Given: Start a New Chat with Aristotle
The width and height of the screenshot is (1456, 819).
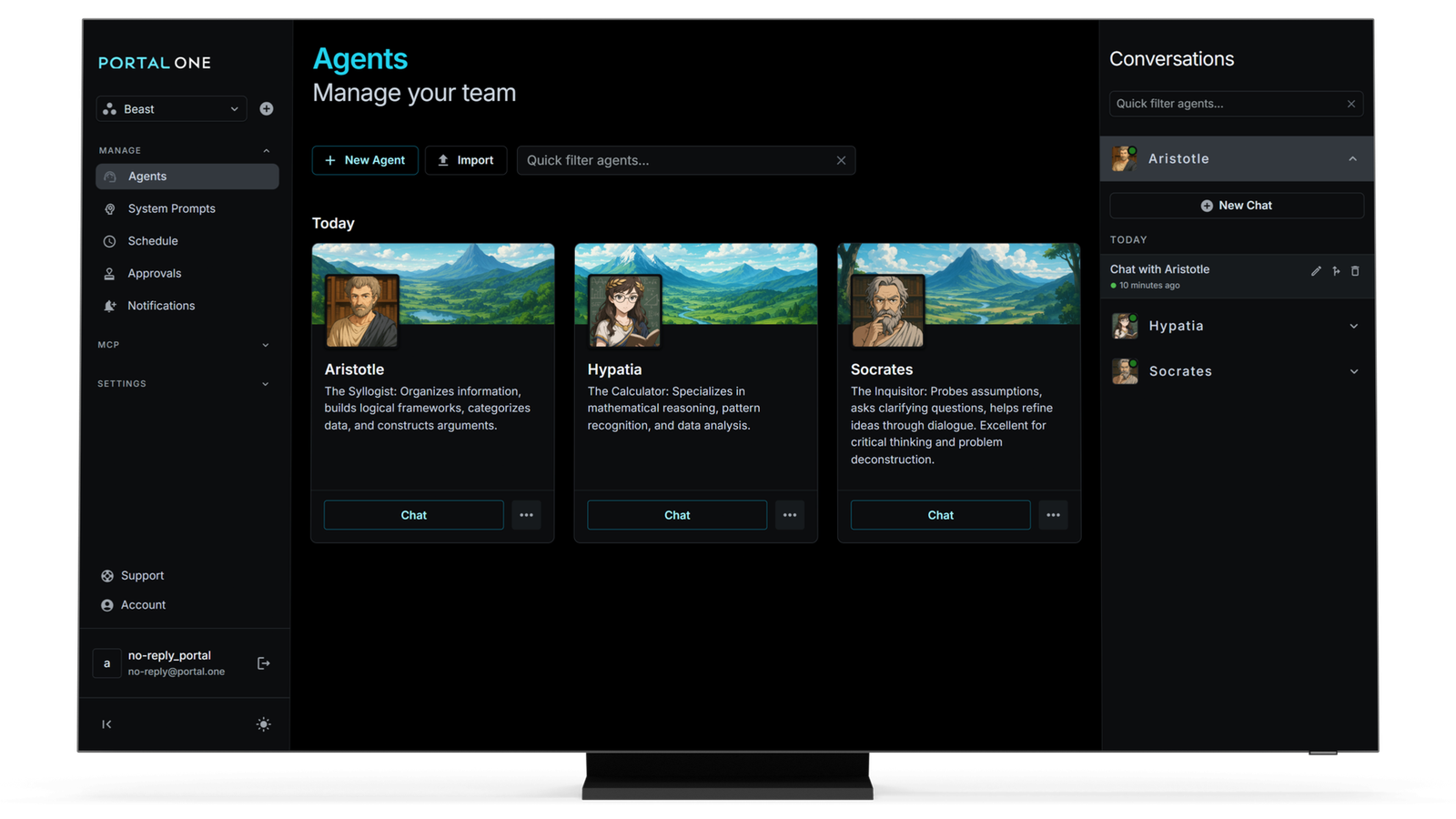Looking at the screenshot, I should (1236, 205).
